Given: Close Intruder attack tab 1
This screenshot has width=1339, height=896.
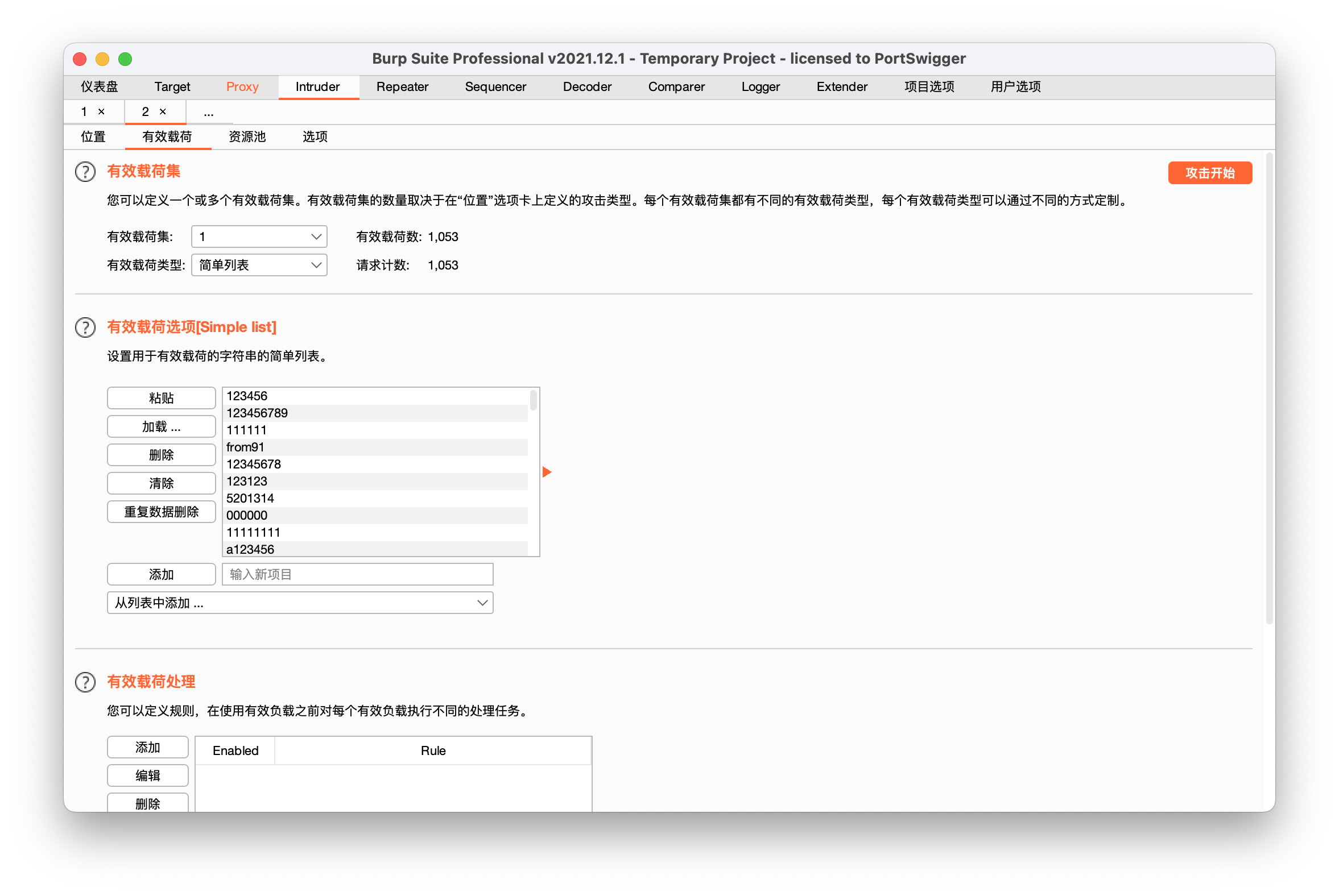Looking at the screenshot, I should [102, 111].
